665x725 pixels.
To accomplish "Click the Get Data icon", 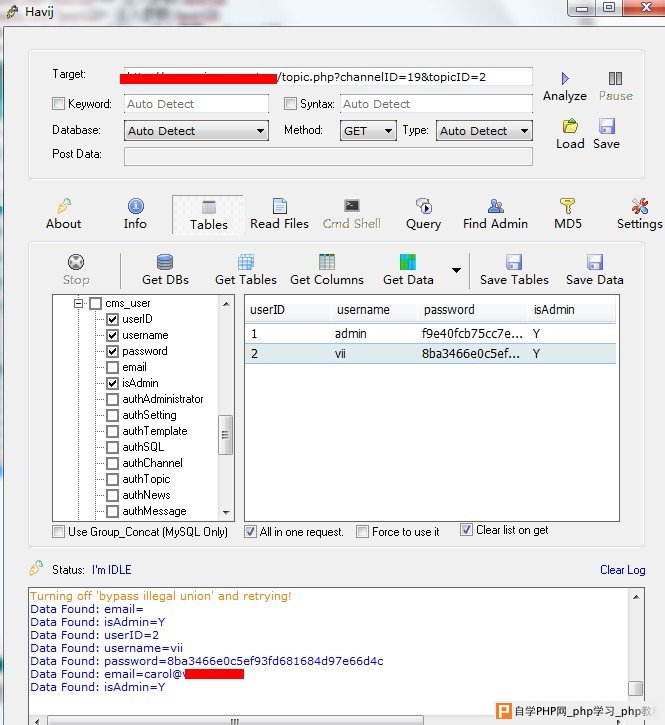I will click(408, 262).
